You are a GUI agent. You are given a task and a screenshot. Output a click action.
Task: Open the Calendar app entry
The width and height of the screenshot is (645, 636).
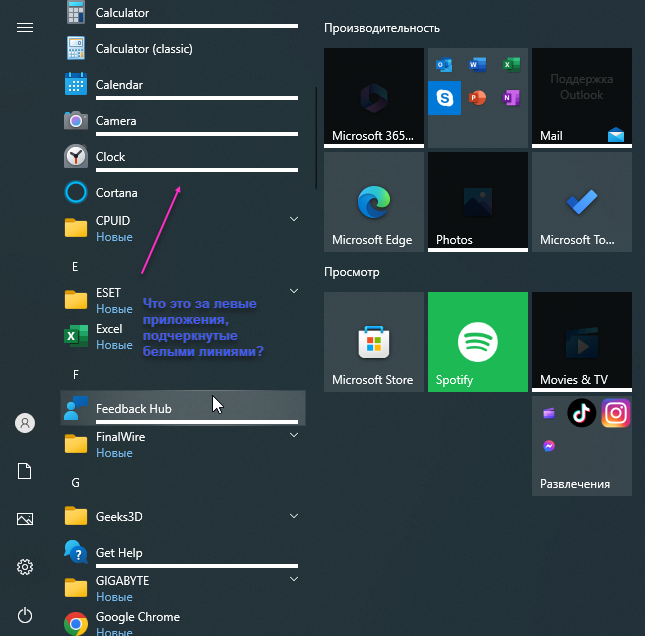click(x=183, y=85)
